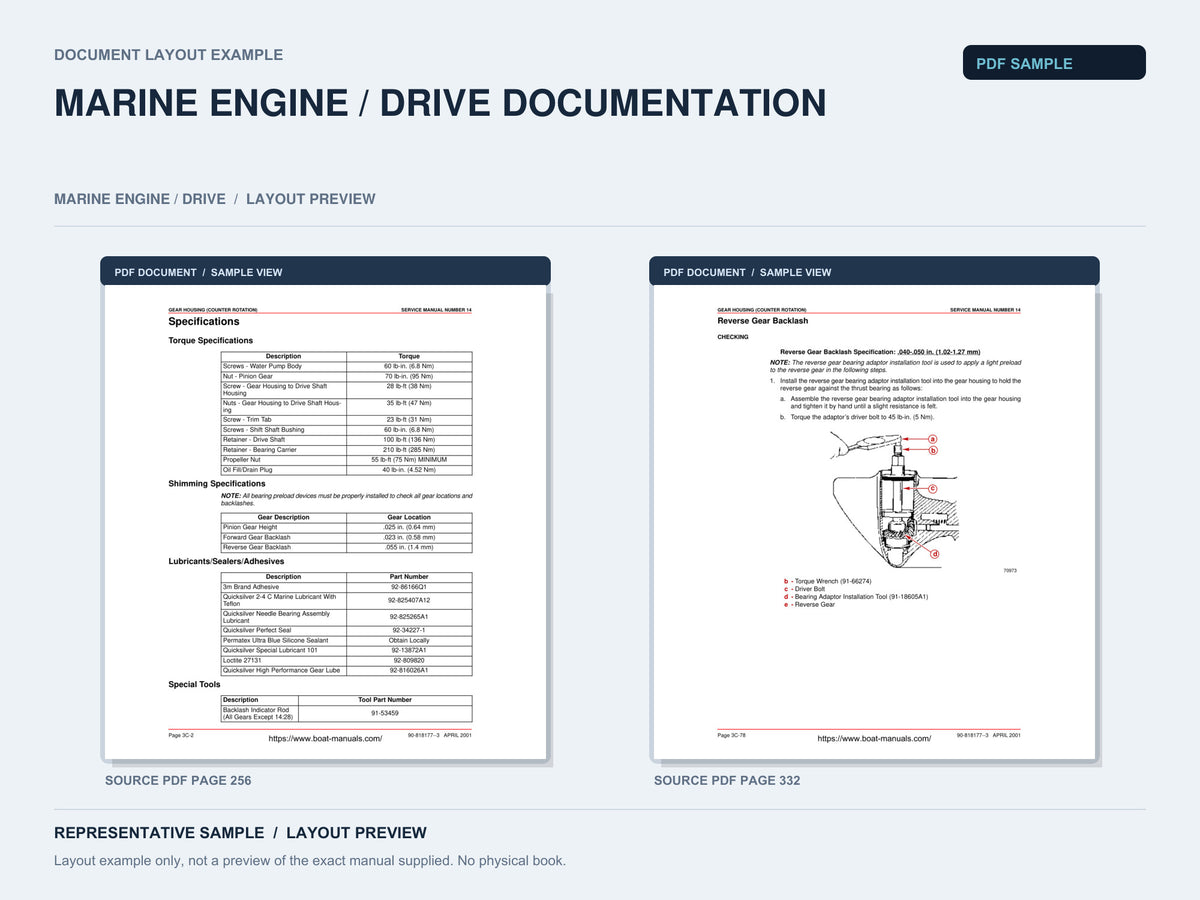1200x900 pixels.
Task: Select the '.055 in. (1.4 mm)' value
Action: (x=409, y=548)
